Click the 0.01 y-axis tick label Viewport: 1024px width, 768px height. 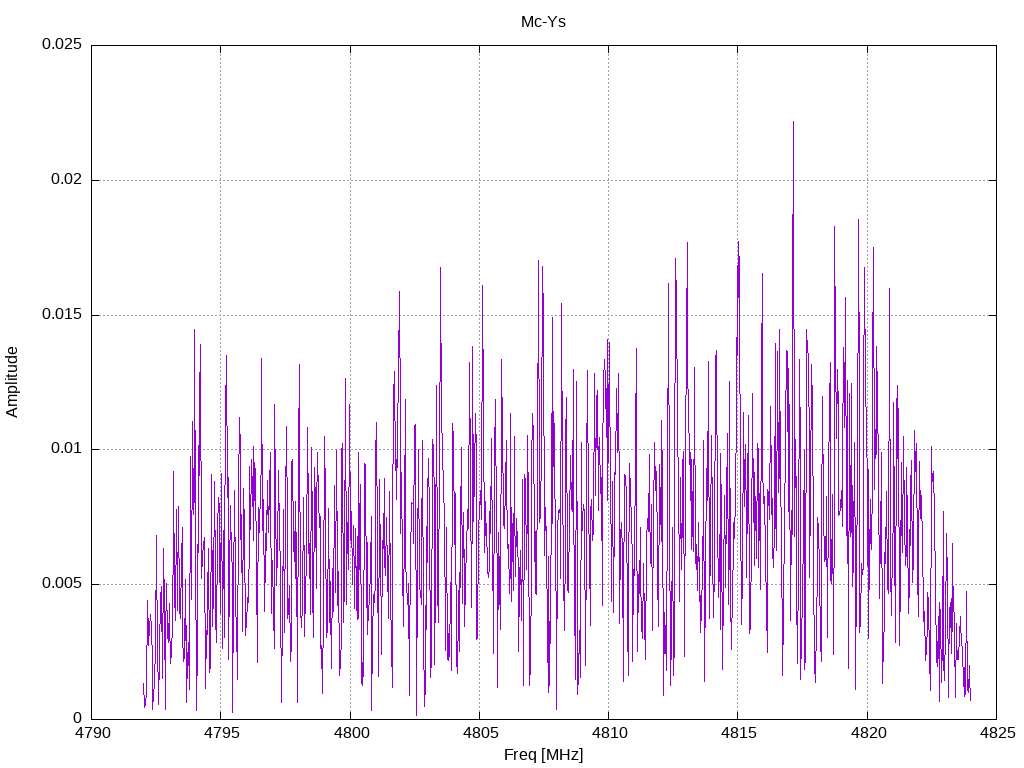coord(67,449)
